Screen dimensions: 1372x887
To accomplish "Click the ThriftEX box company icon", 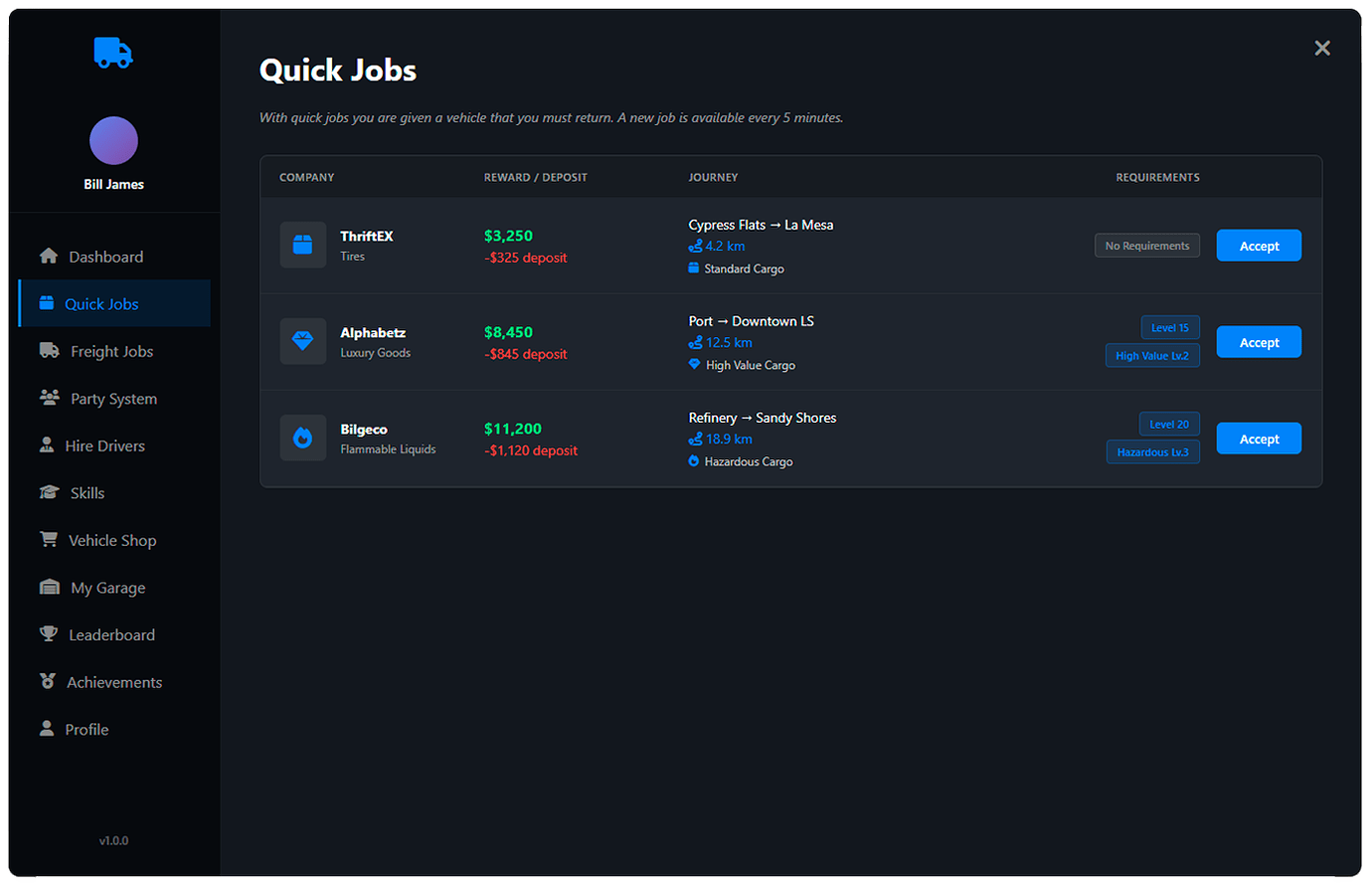I will click(x=303, y=245).
